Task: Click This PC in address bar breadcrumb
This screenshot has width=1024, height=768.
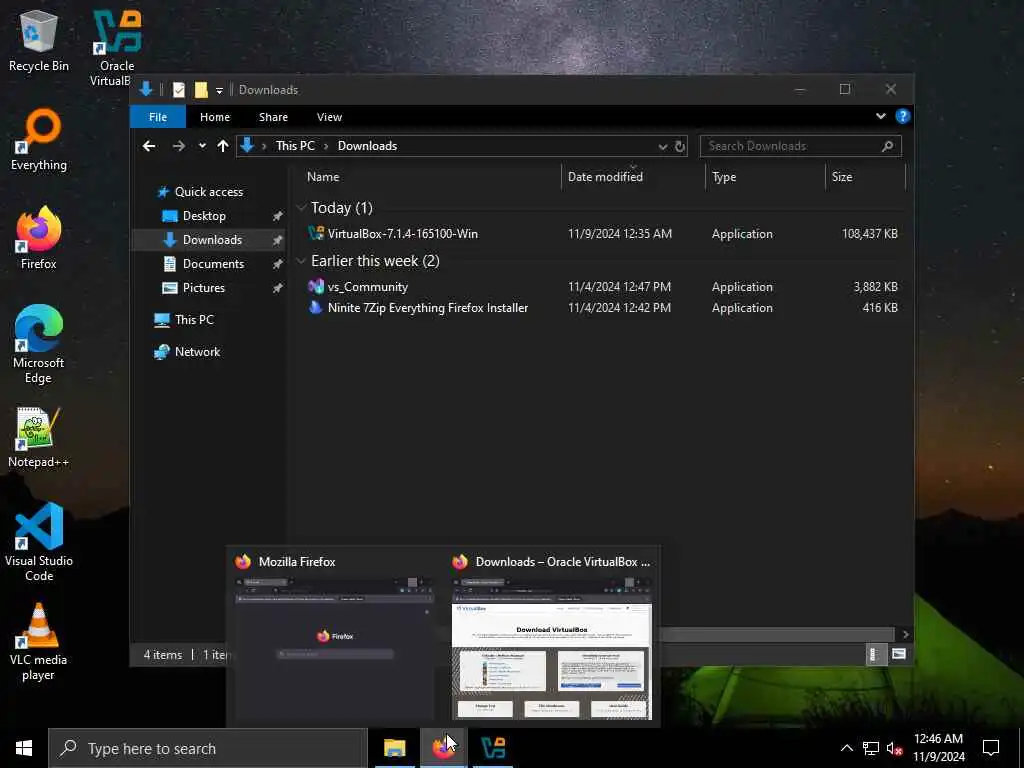Action: [295, 146]
